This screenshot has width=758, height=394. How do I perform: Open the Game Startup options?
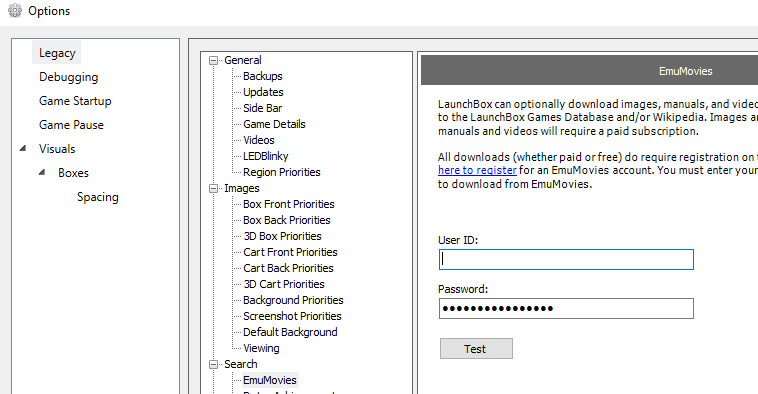75,101
